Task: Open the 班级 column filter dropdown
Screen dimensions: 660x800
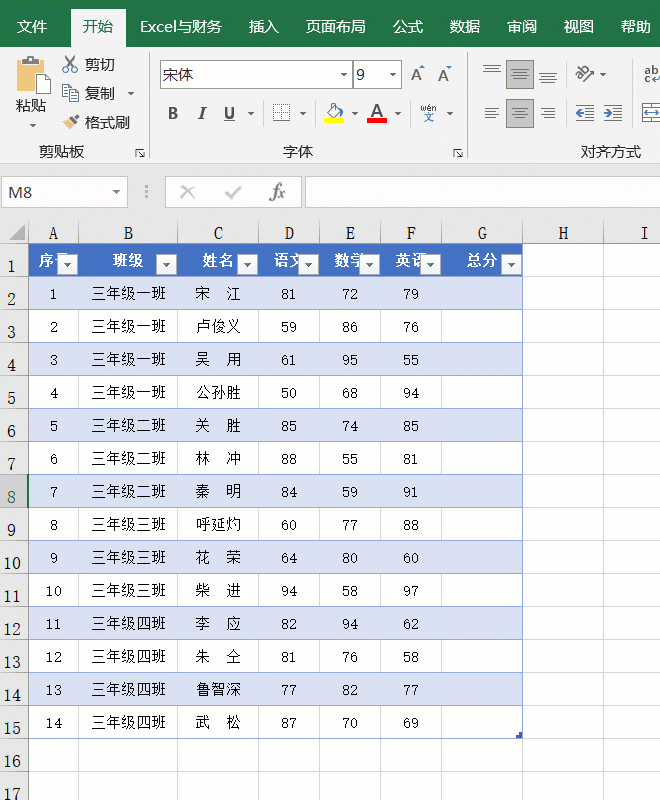Action: coord(166,264)
